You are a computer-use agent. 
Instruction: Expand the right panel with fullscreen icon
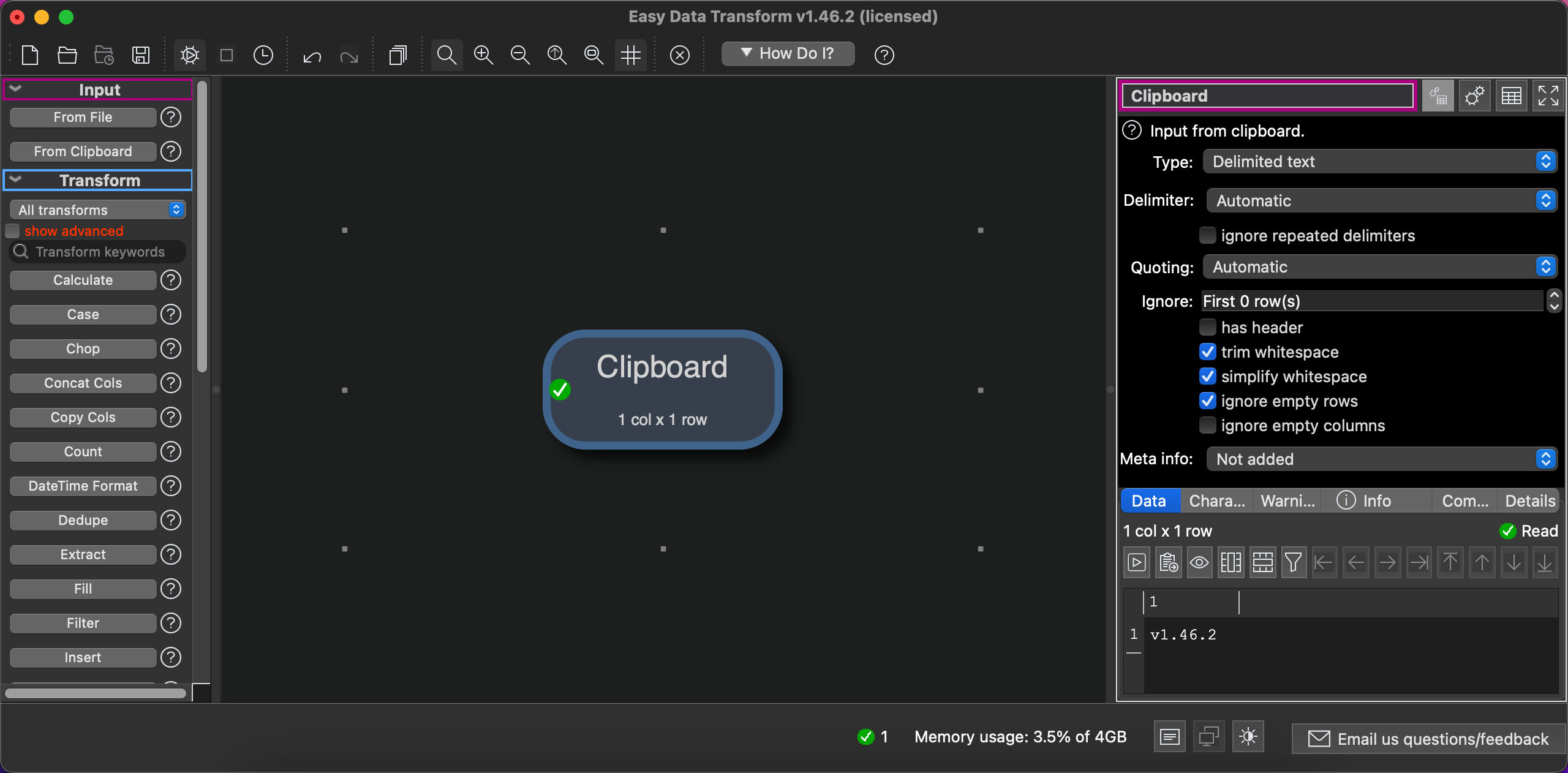1548,96
